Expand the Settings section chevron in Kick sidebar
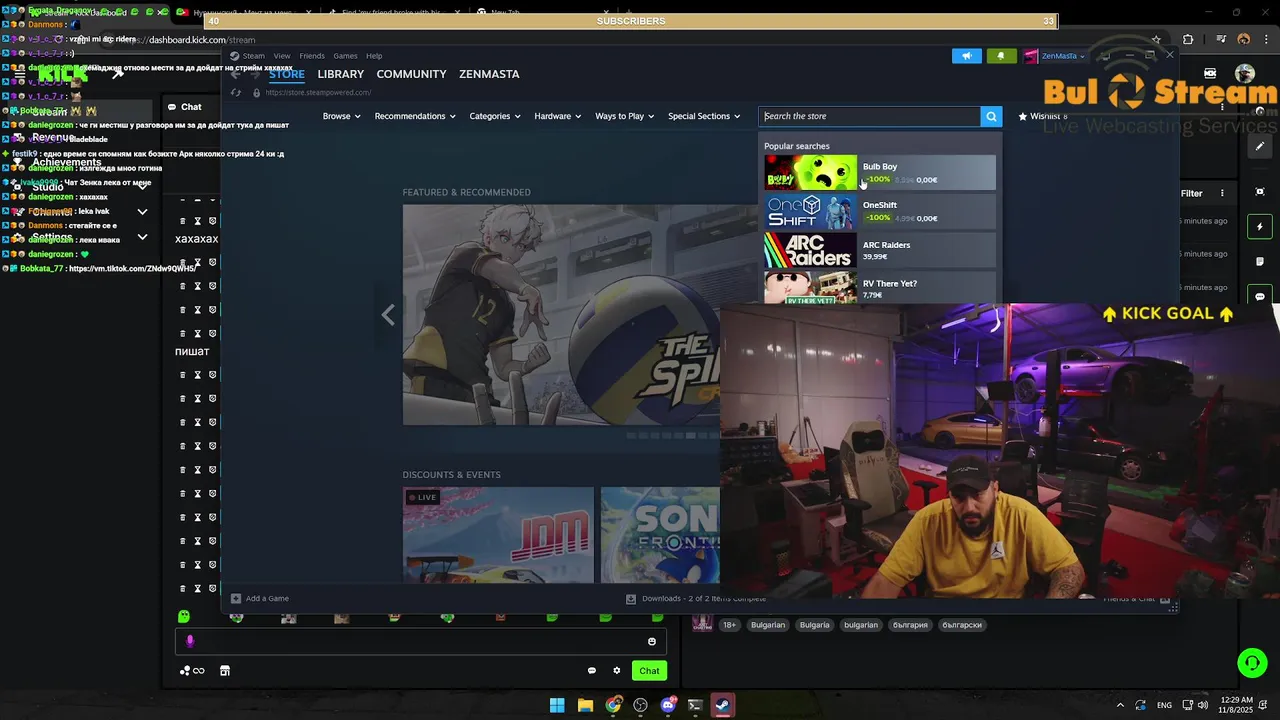1280x720 pixels. point(142,237)
